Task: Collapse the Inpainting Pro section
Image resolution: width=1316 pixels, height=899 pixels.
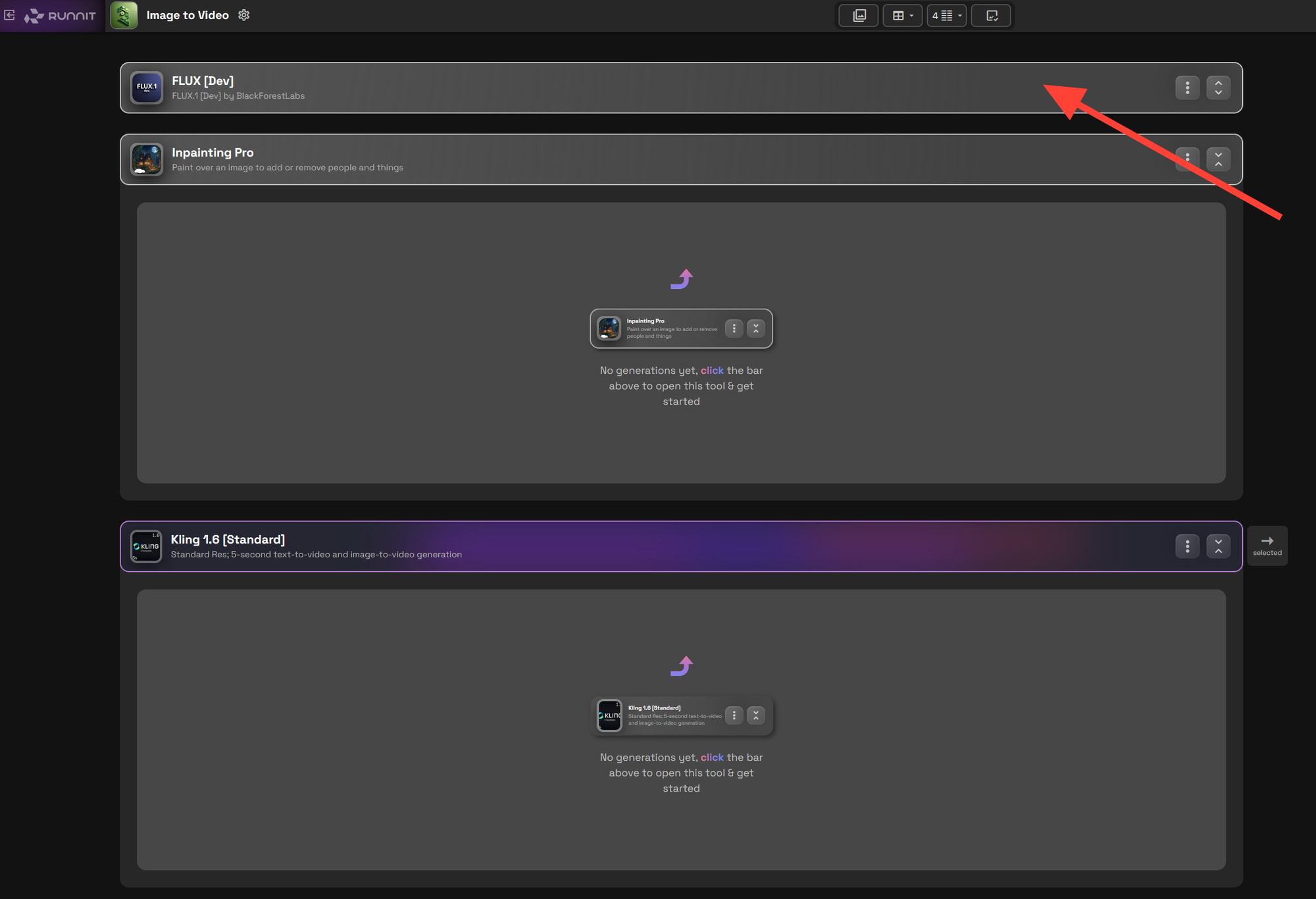Action: pyautogui.click(x=1218, y=159)
